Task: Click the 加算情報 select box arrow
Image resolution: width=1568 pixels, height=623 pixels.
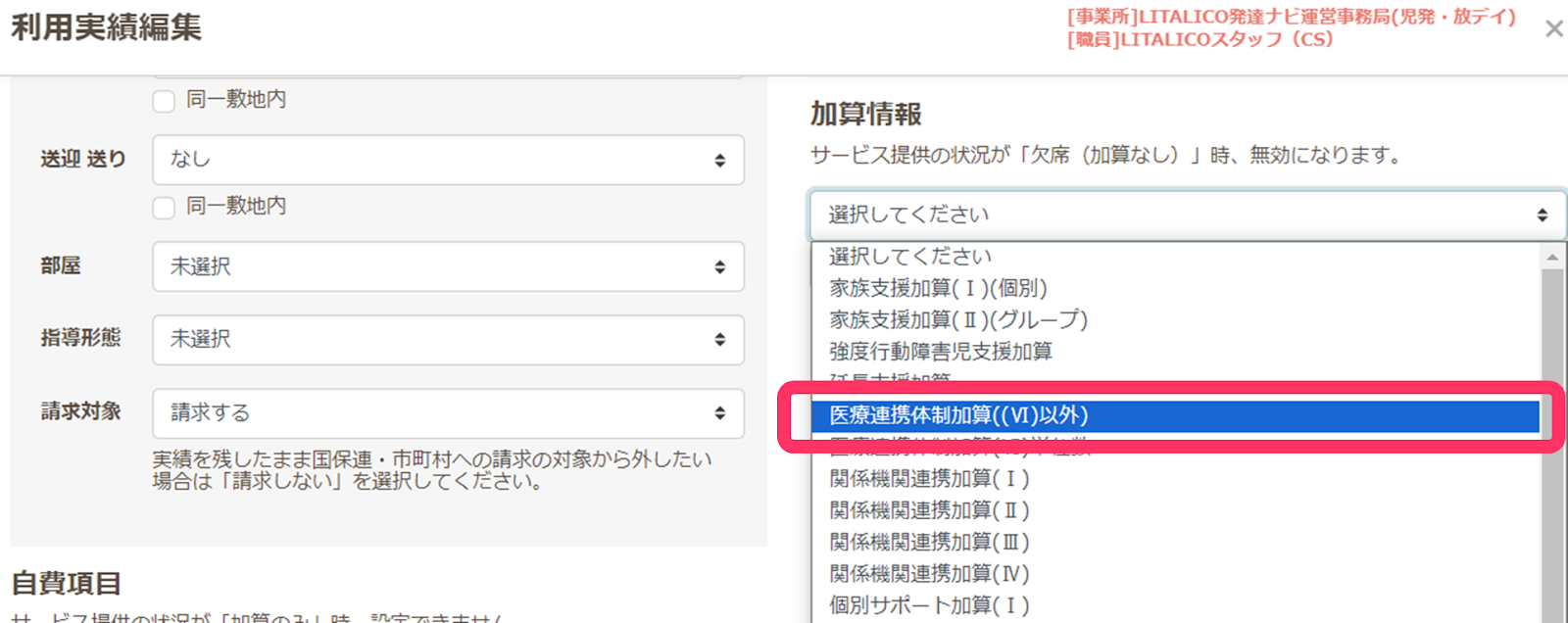Action: pyautogui.click(x=1542, y=216)
